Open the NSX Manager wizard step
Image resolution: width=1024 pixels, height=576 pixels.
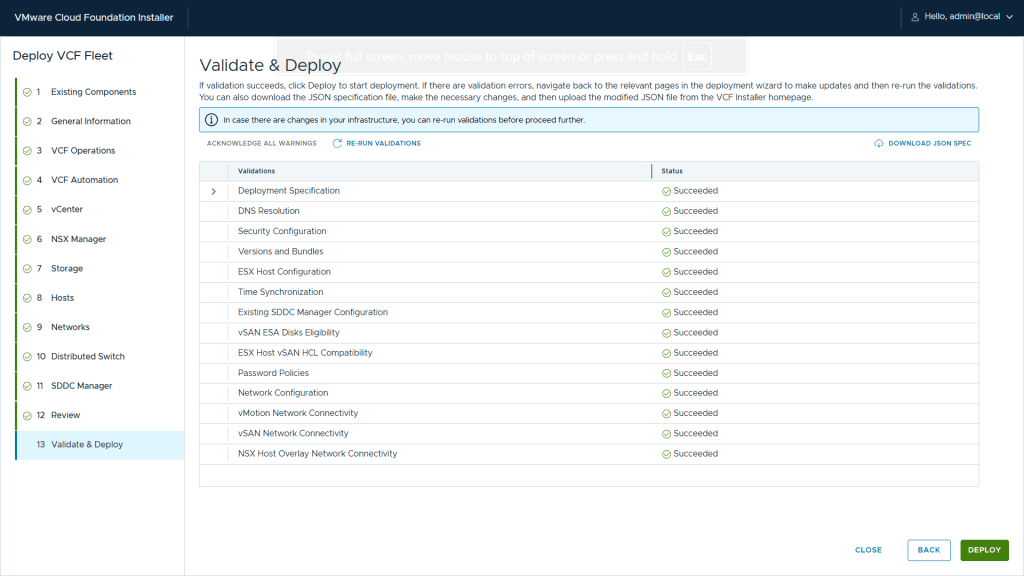[x=78, y=239]
